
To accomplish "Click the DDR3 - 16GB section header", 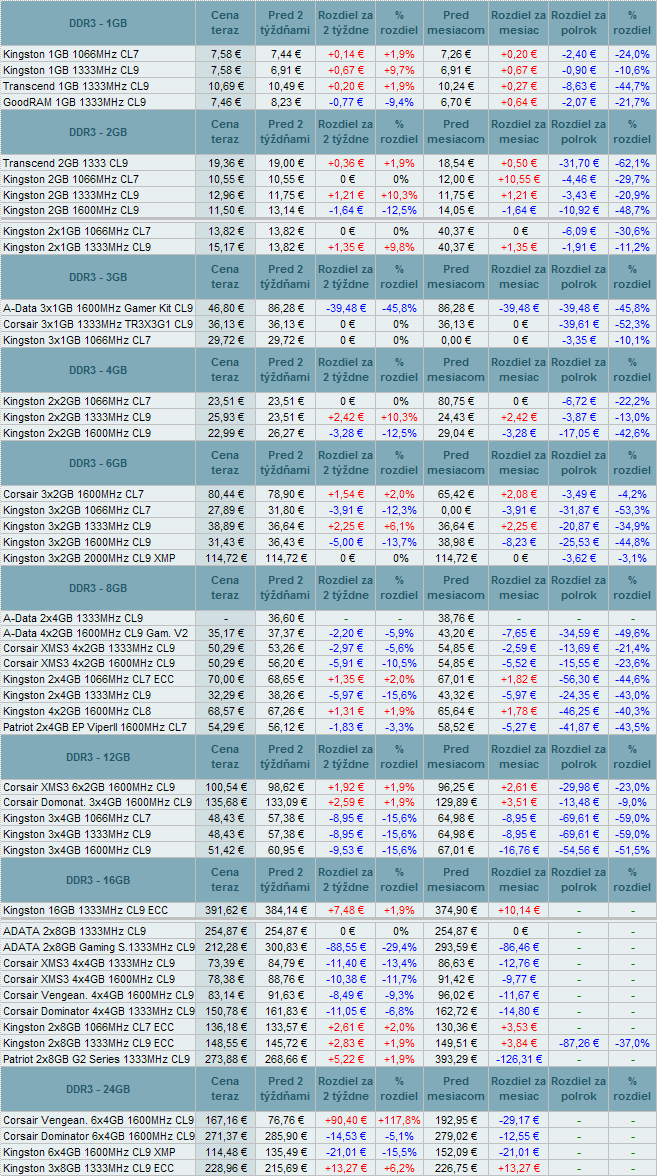I will click(97, 879).
